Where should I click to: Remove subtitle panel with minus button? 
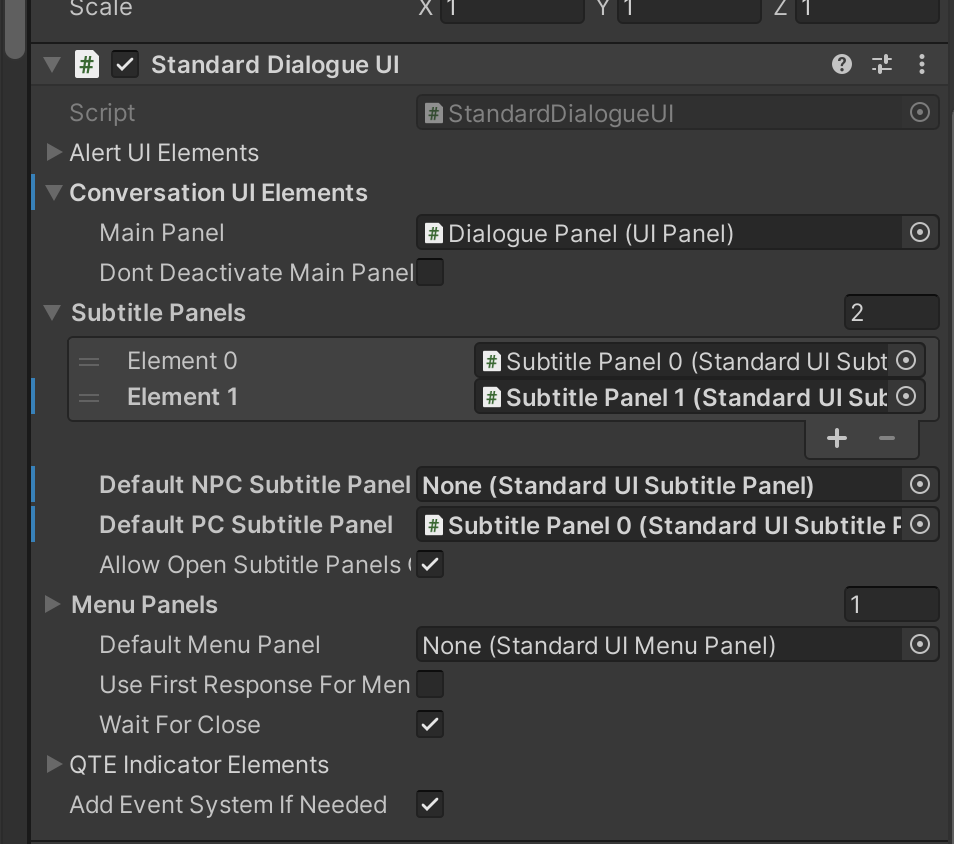tap(886, 438)
